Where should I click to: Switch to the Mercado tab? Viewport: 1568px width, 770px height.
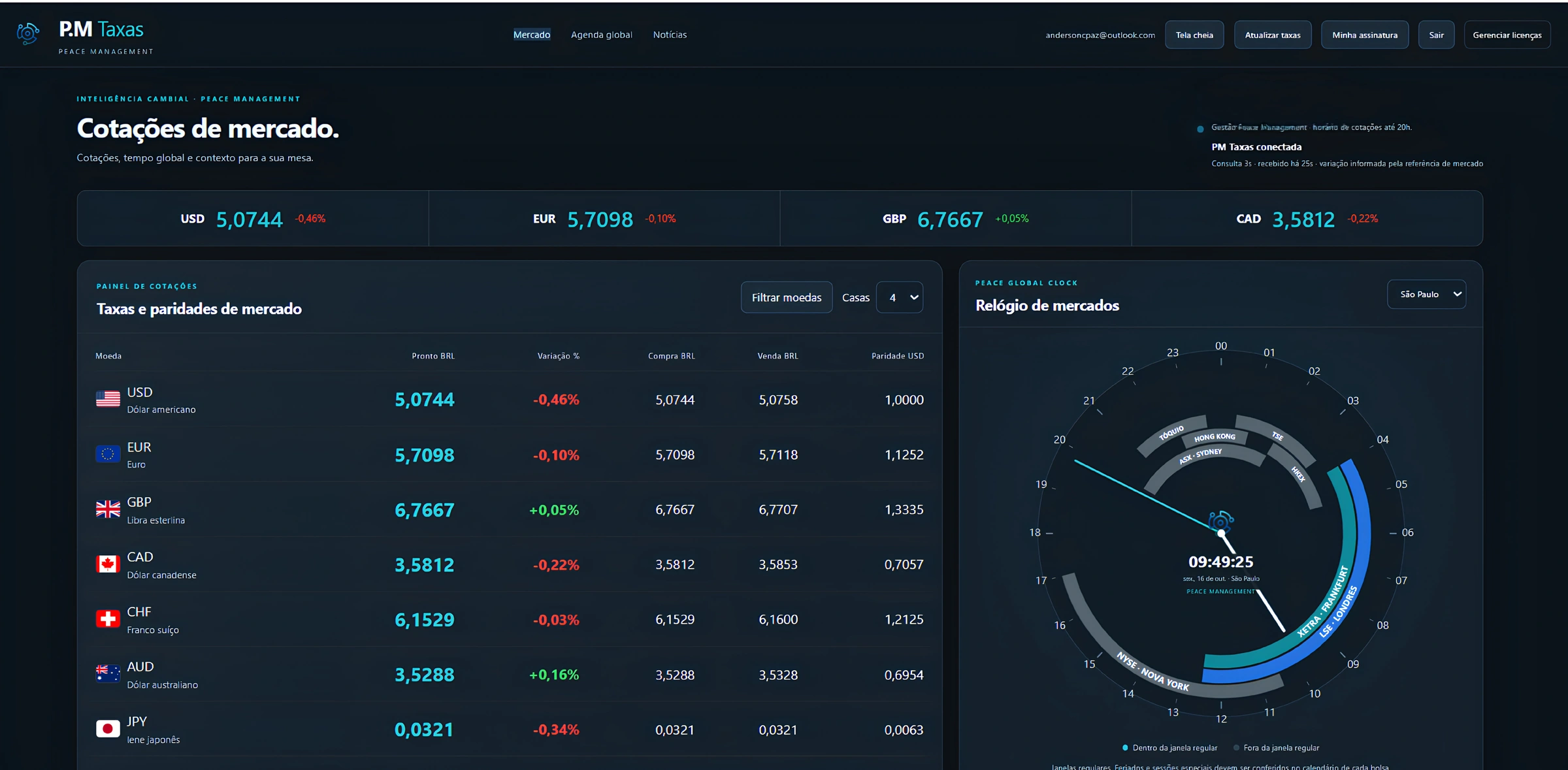[532, 35]
